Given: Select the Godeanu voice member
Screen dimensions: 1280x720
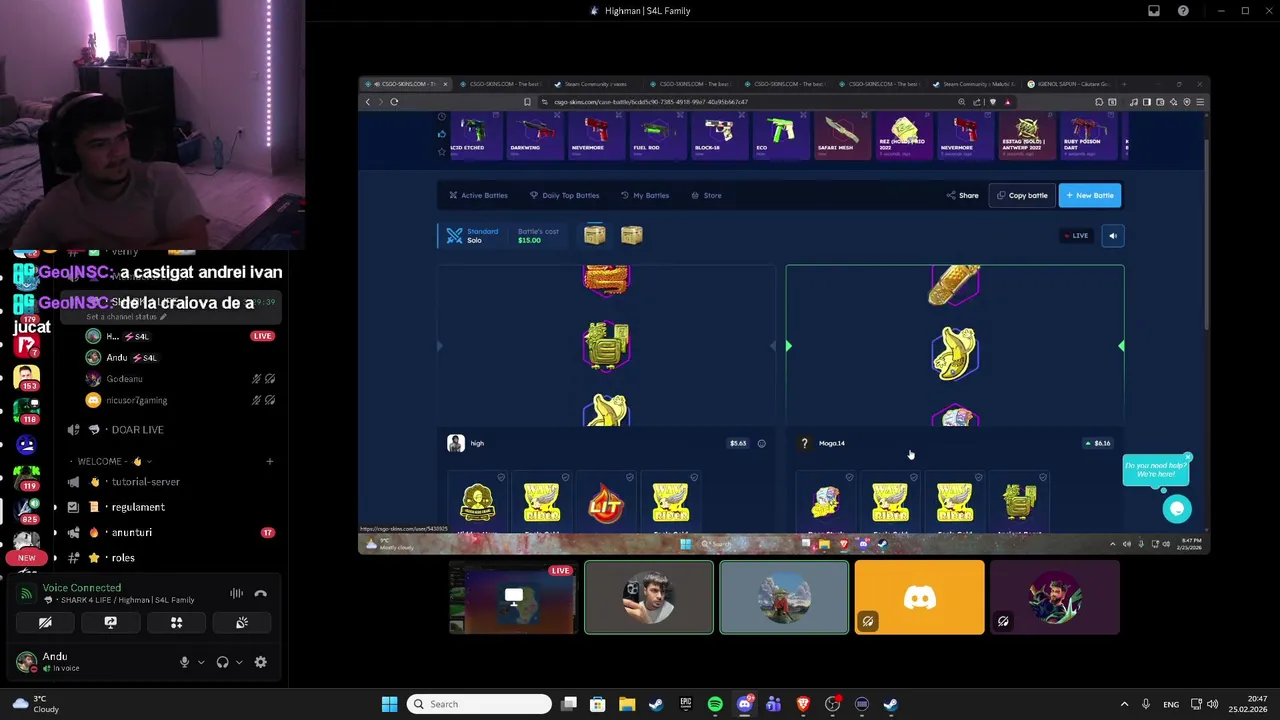Looking at the screenshot, I should [x=180, y=379].
